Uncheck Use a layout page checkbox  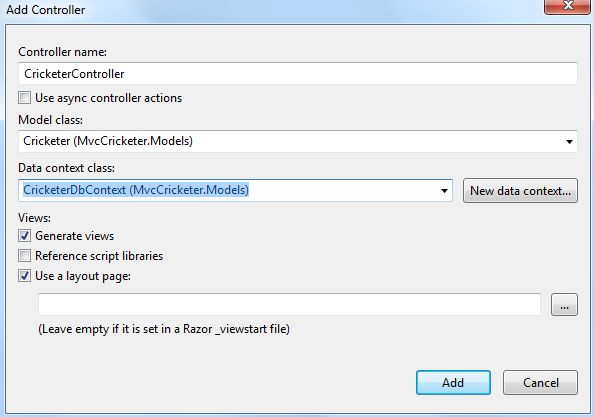click(25, 276)
